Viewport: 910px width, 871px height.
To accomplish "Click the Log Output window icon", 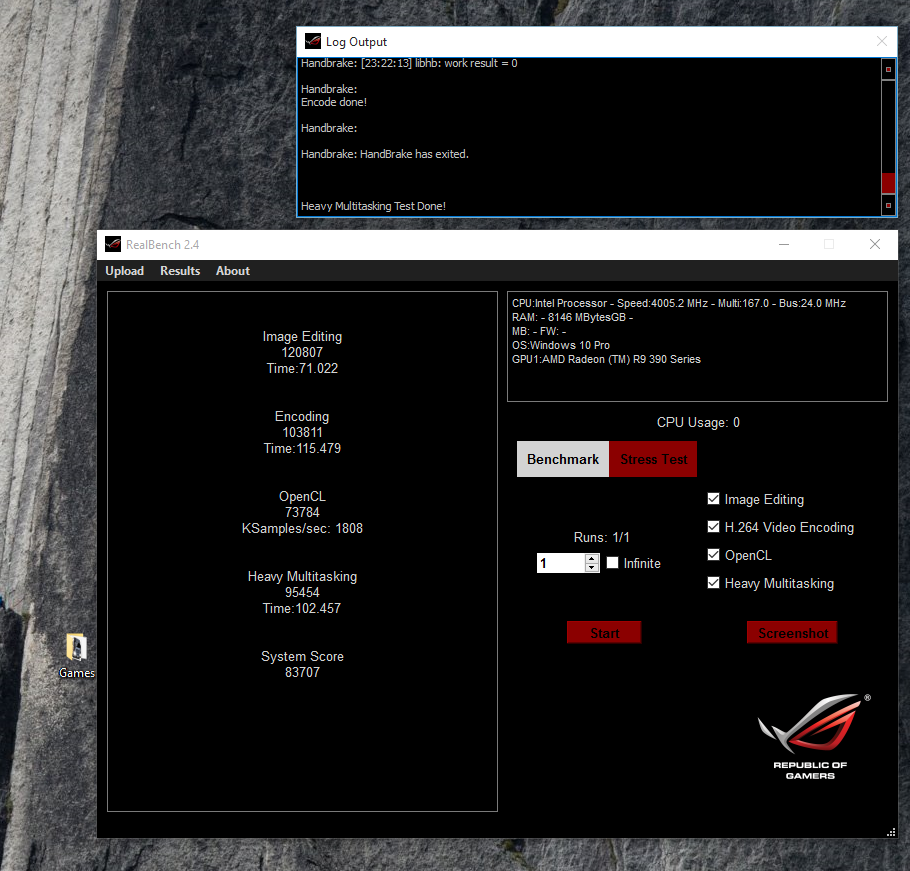I will point(313,41).
